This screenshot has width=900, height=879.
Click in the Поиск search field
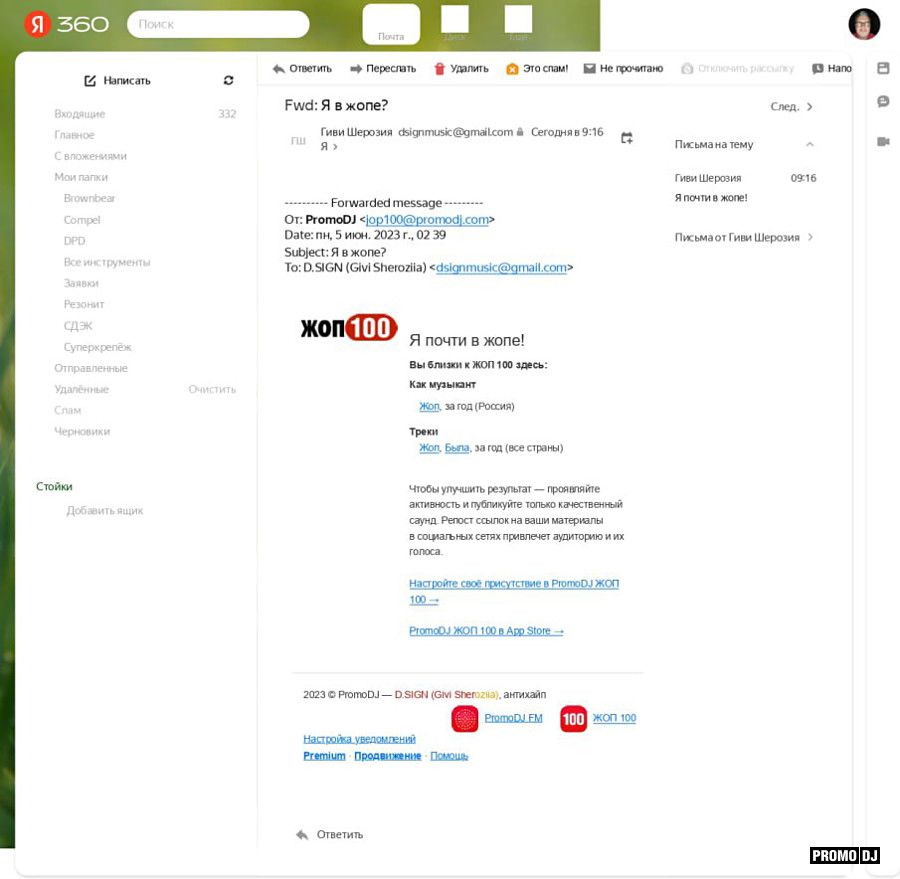click(x=218, y=24)
